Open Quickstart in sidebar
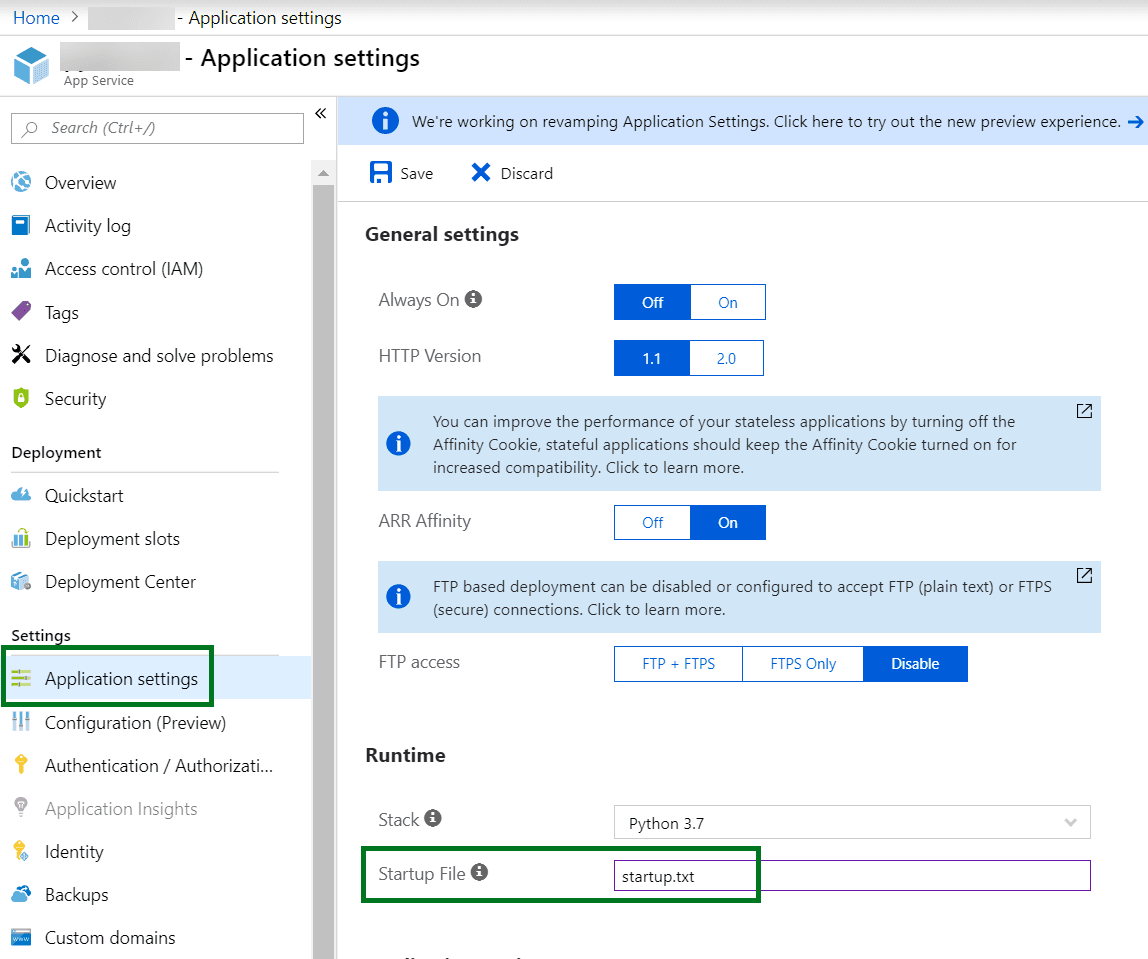1148x959 pixels. [x=84, y=496]
